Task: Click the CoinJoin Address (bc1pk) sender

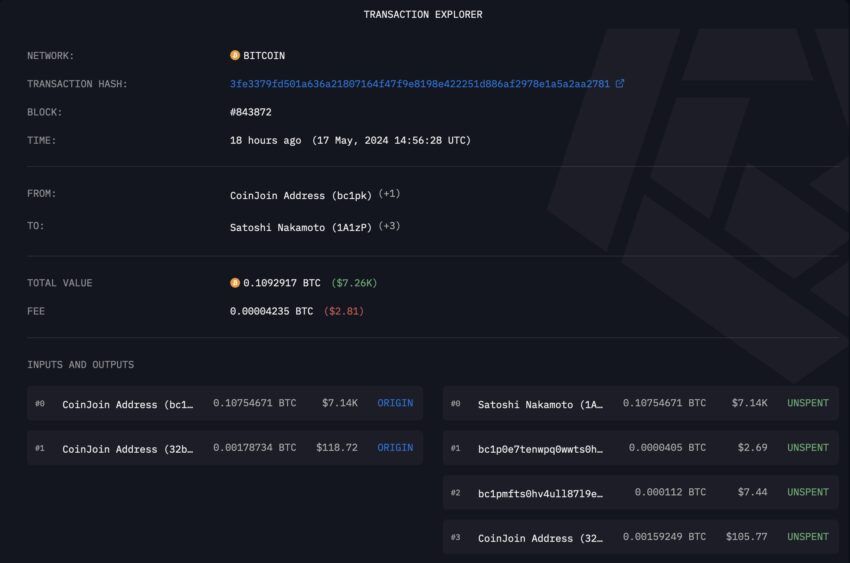Action: point(301,194)
